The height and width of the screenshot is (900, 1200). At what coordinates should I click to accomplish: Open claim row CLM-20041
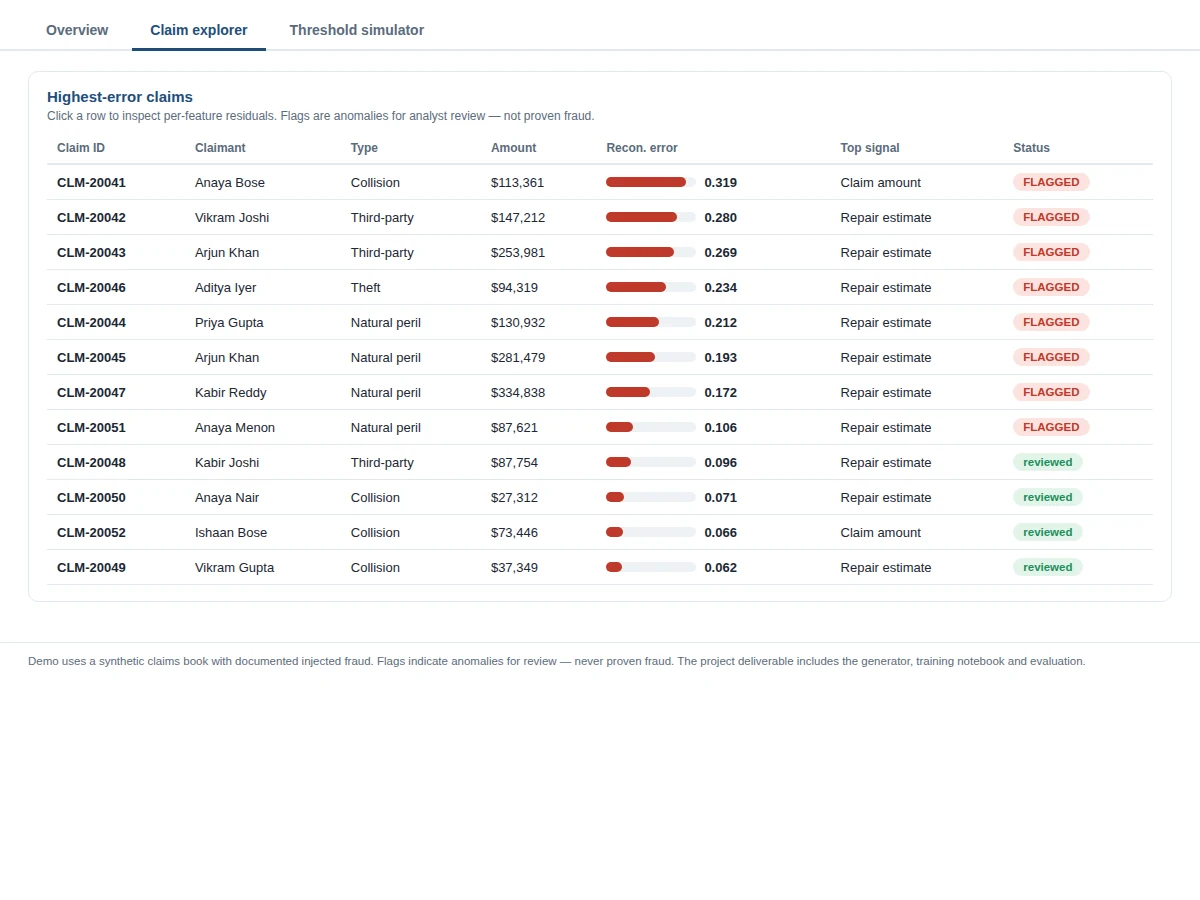[x=600, y=182]
